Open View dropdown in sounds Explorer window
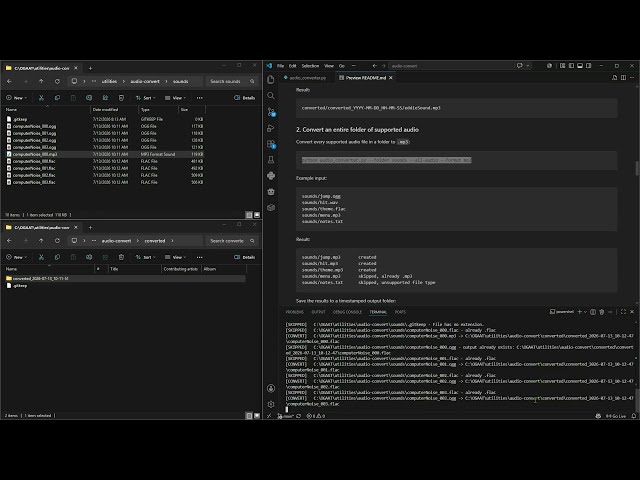 (175, 98)
